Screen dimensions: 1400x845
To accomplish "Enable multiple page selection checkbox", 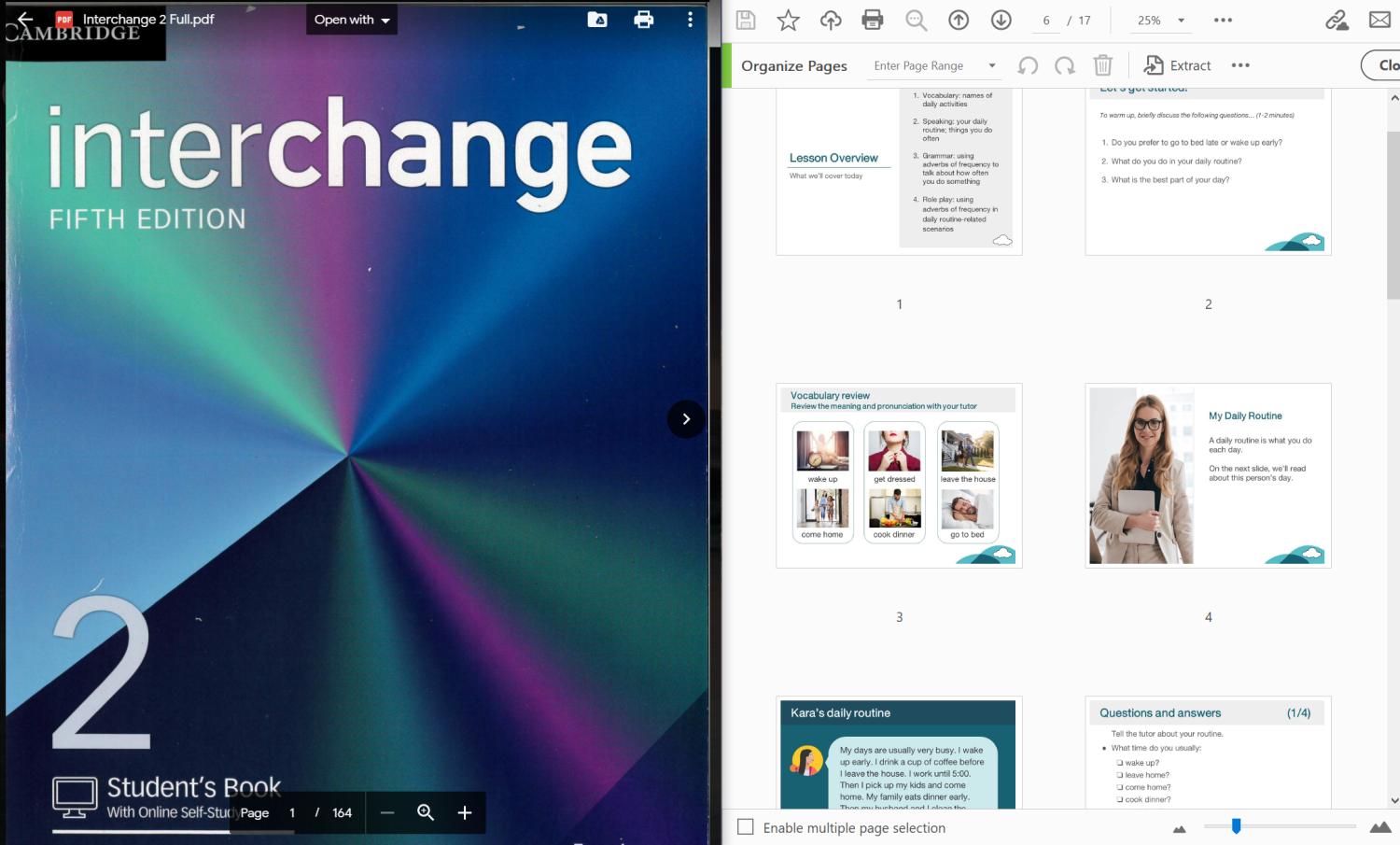I will tap(746, 827).
